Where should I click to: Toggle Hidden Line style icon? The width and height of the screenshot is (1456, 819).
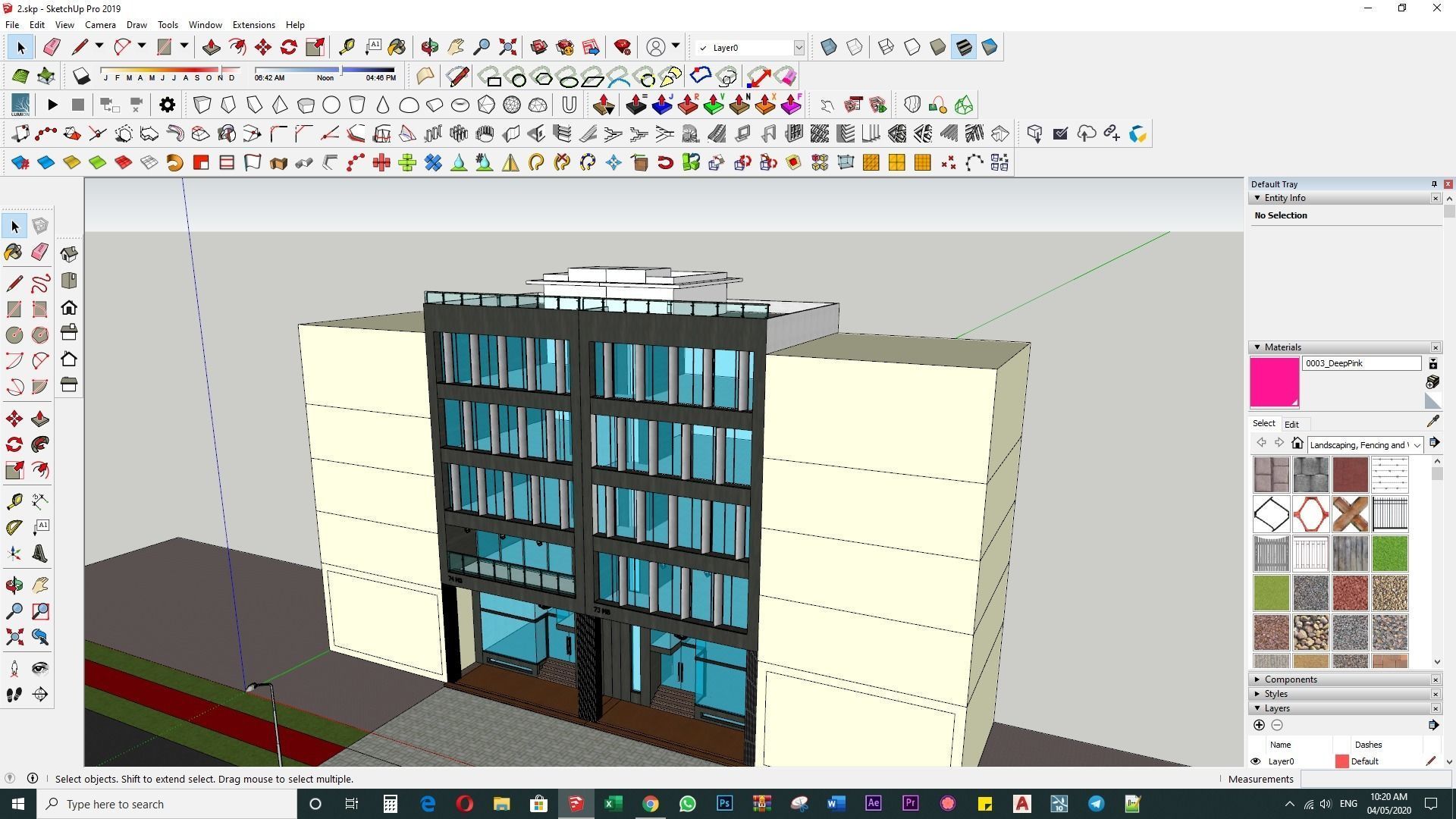pos(912,47)
